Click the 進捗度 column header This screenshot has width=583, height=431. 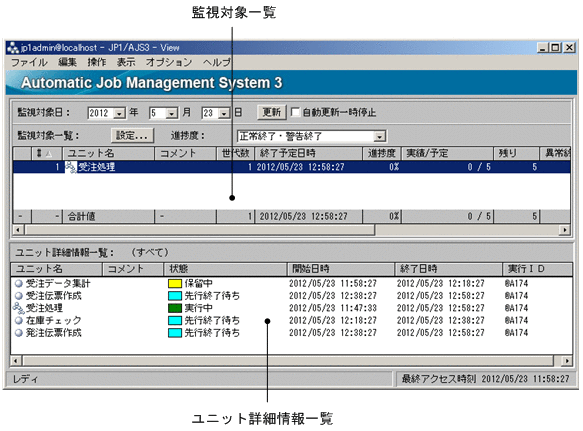pos(382,153)
